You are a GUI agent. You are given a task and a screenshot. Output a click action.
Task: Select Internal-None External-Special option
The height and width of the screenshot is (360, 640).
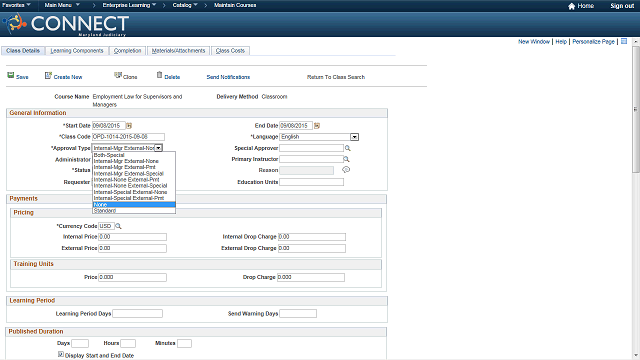[134, 186]
